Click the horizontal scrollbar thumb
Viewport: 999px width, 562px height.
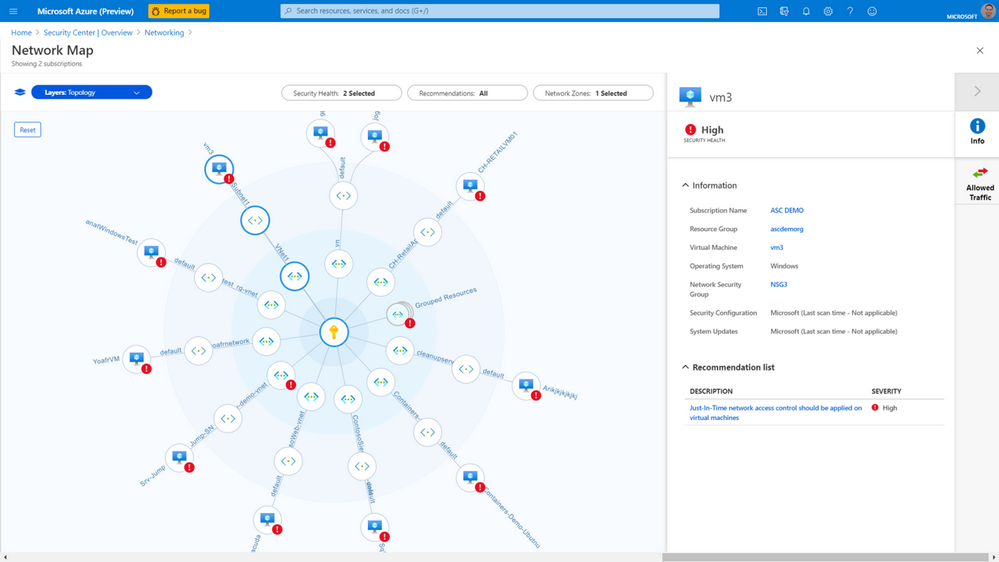pos(824,557)
